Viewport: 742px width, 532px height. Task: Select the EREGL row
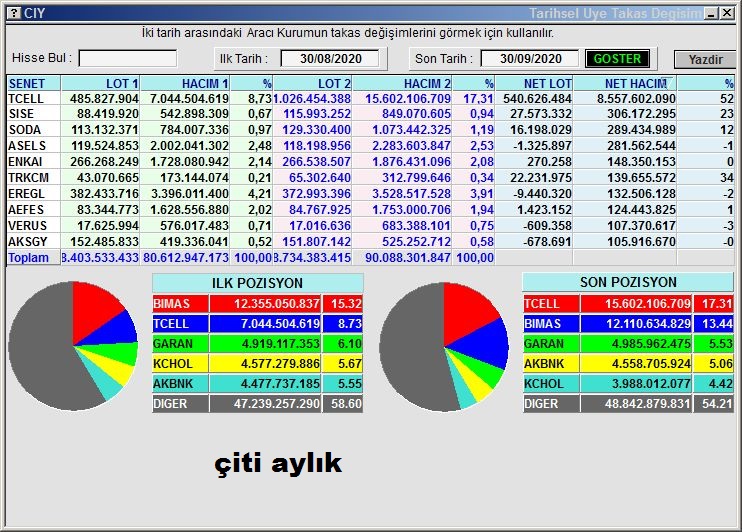371,194
